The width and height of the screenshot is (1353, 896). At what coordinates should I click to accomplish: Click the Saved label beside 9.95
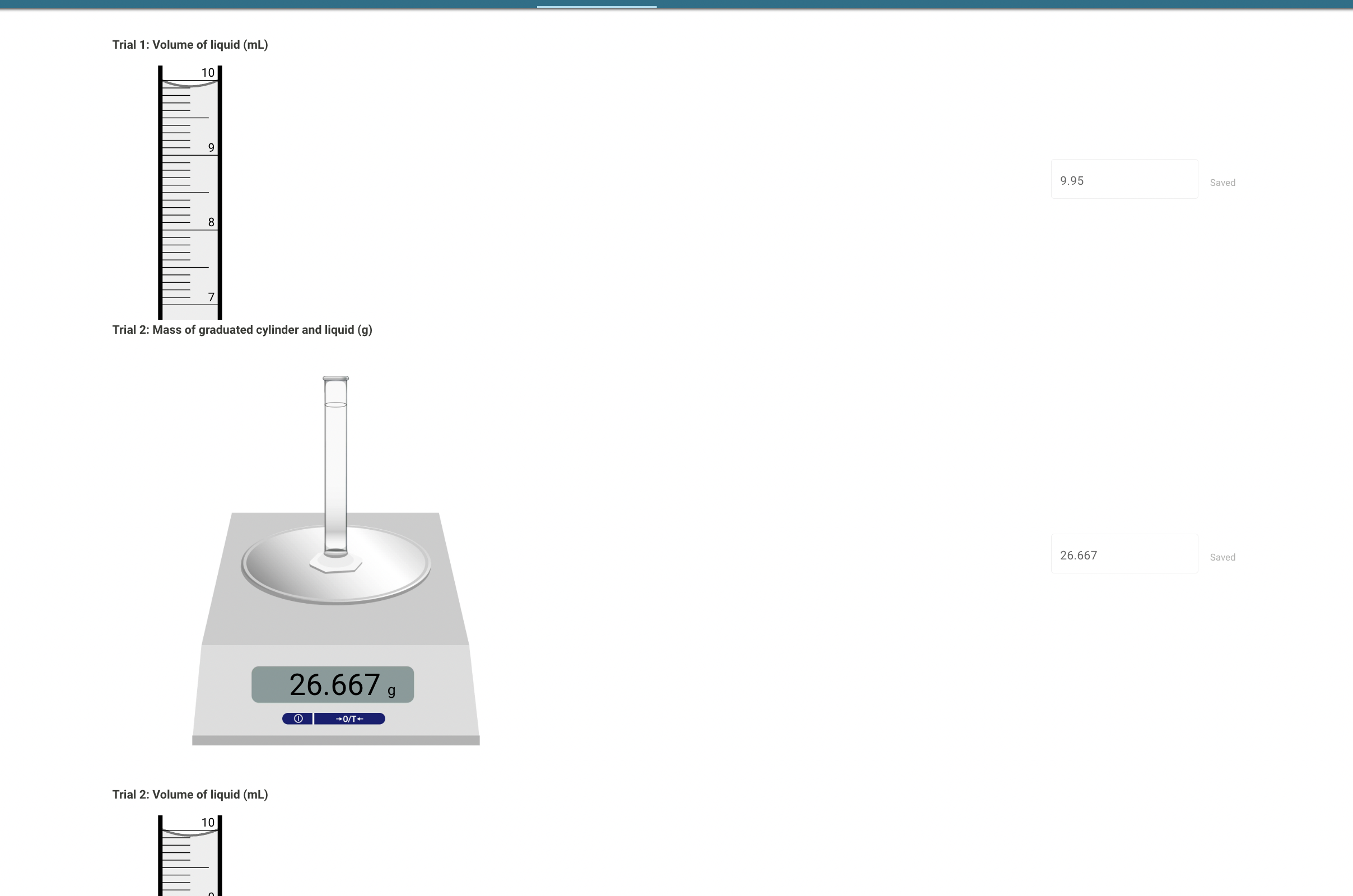pyautogui.click(x=1222, y=183)
